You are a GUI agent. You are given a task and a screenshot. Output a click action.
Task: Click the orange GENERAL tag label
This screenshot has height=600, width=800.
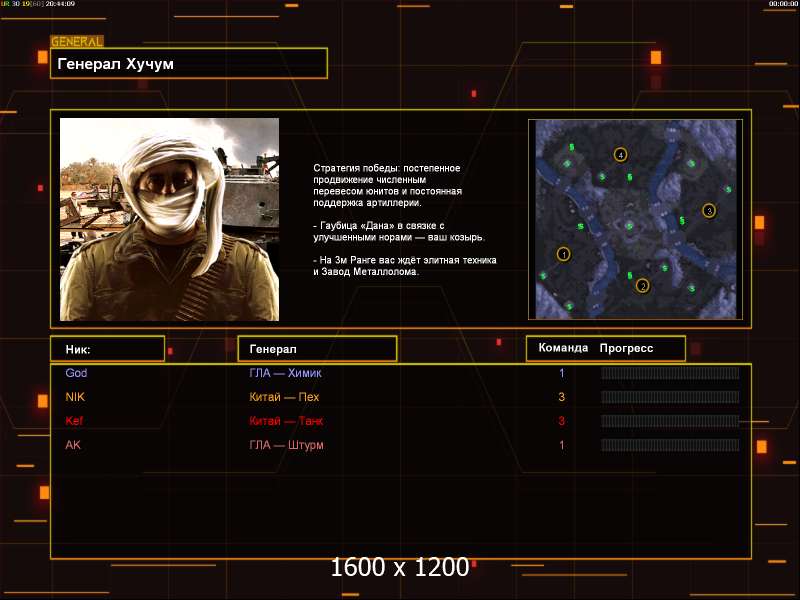pyautogui.click(x=77, y=42)
